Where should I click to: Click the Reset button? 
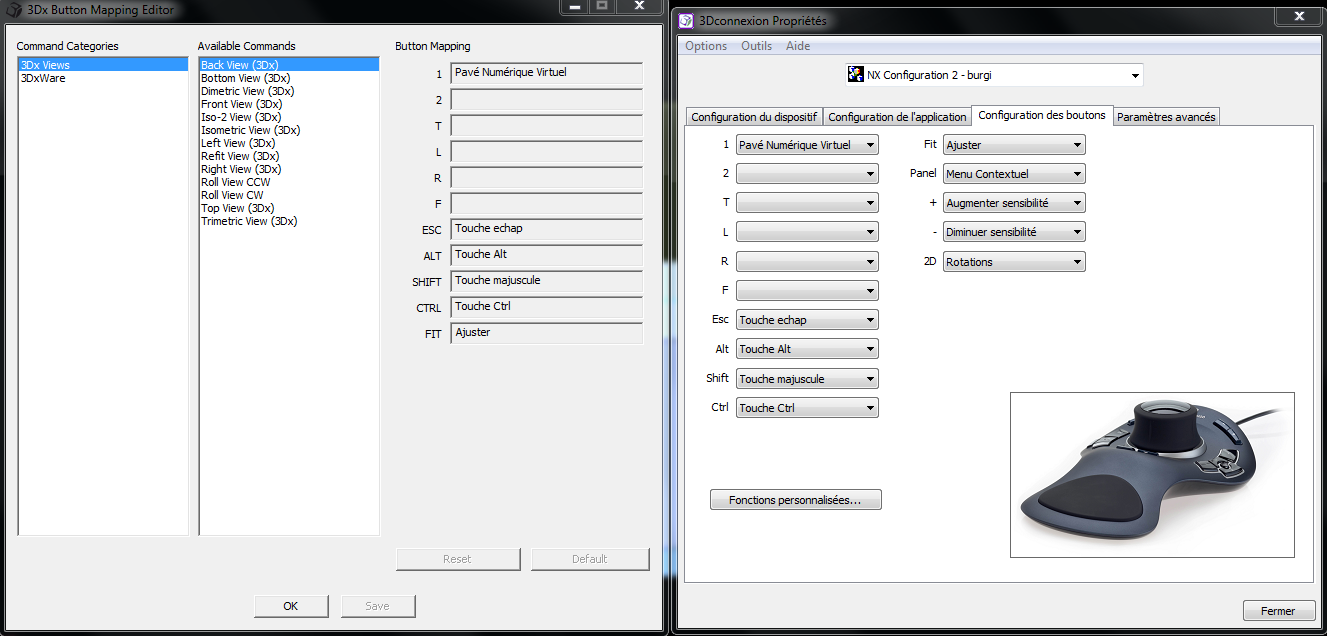point(458,559)
